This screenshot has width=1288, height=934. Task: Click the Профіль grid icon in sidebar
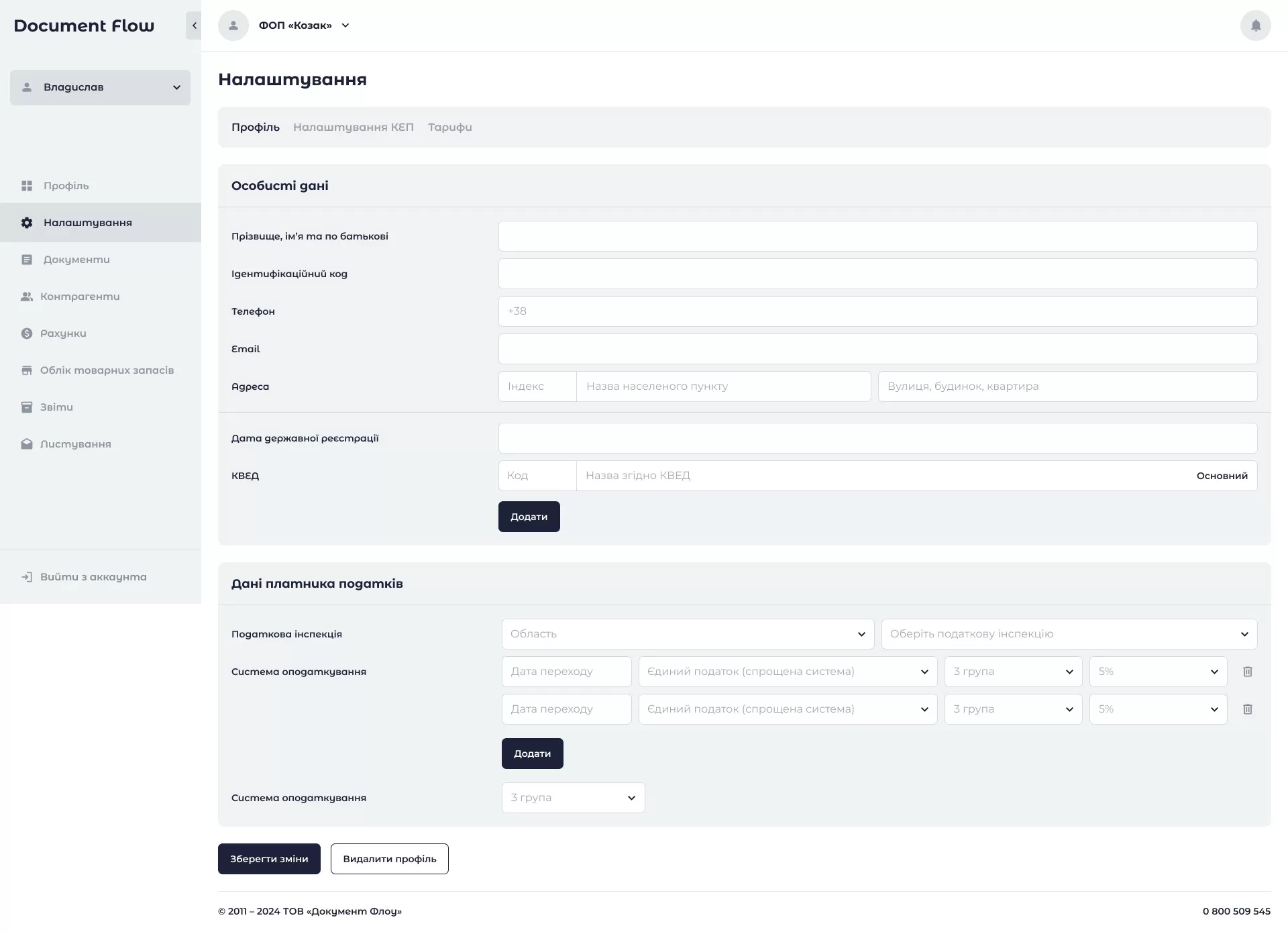27,186
